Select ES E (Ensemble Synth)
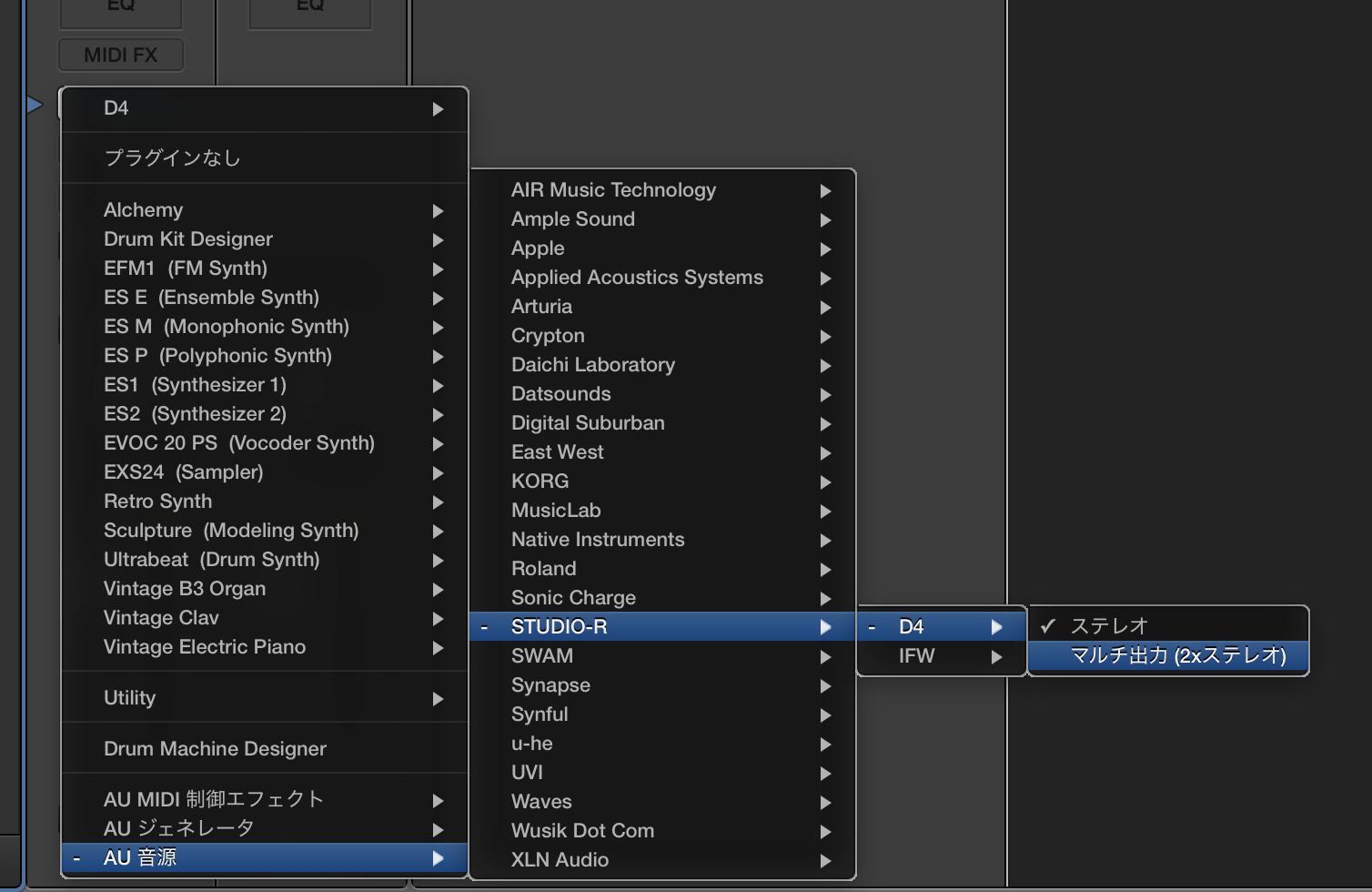The image size is (1372, 892). [265, 298]
